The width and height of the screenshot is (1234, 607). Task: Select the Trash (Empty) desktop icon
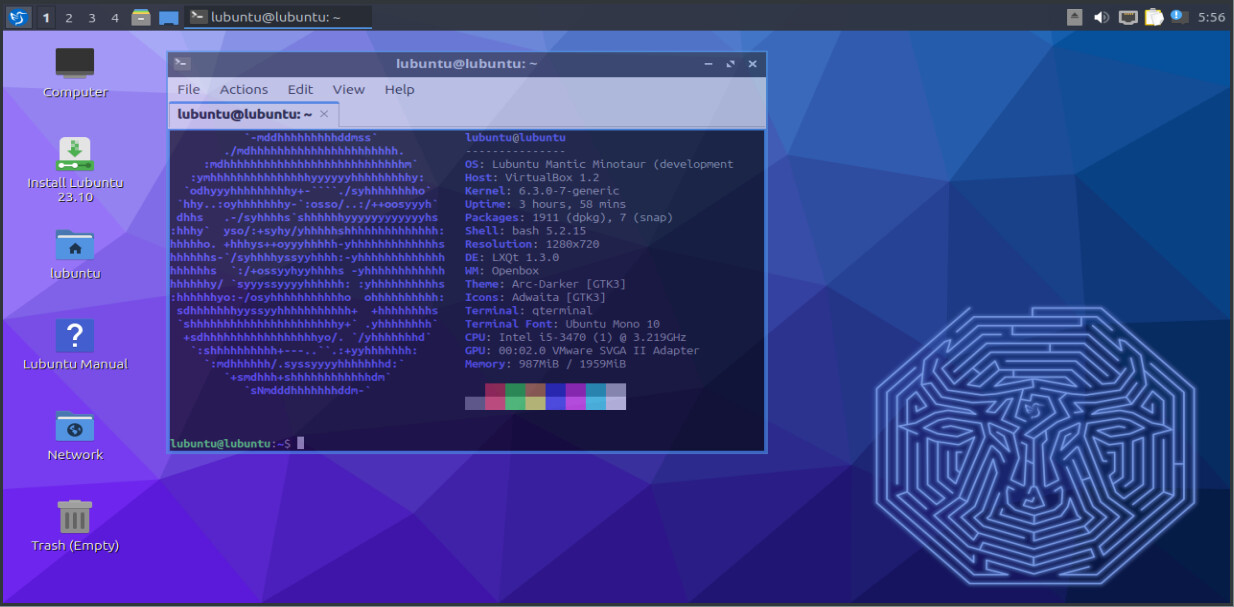click(x=75, y=526)
